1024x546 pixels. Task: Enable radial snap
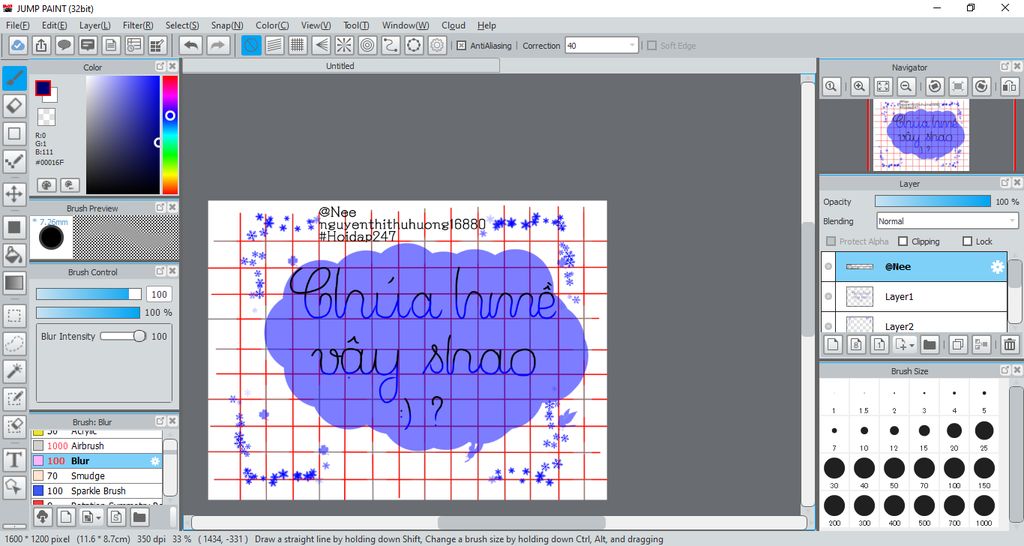click(344, 45)
